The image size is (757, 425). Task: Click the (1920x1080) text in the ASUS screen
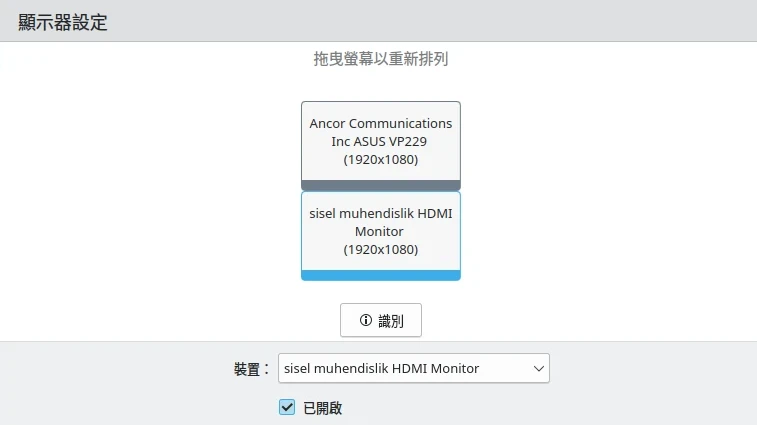tap(380, 159)
